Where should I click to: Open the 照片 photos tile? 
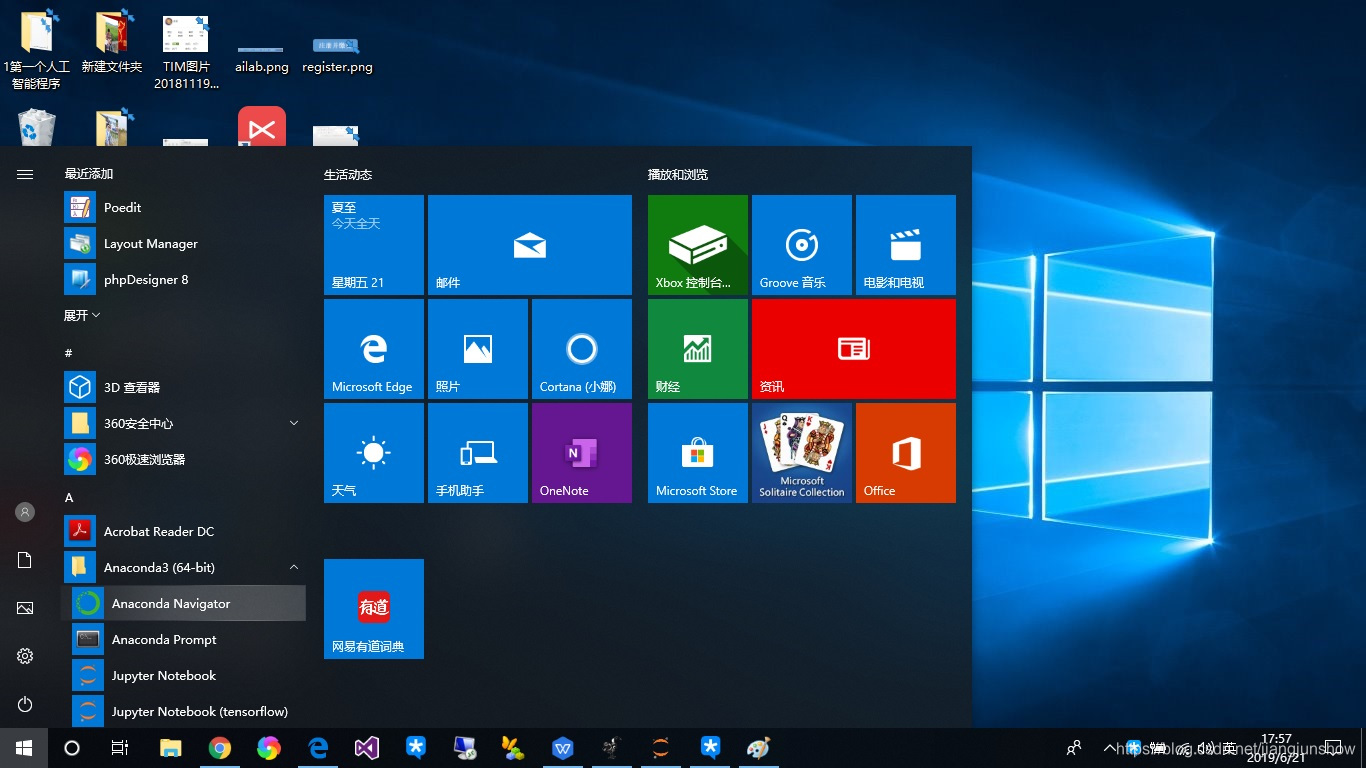pyautogui.click(x=478, y=349)
